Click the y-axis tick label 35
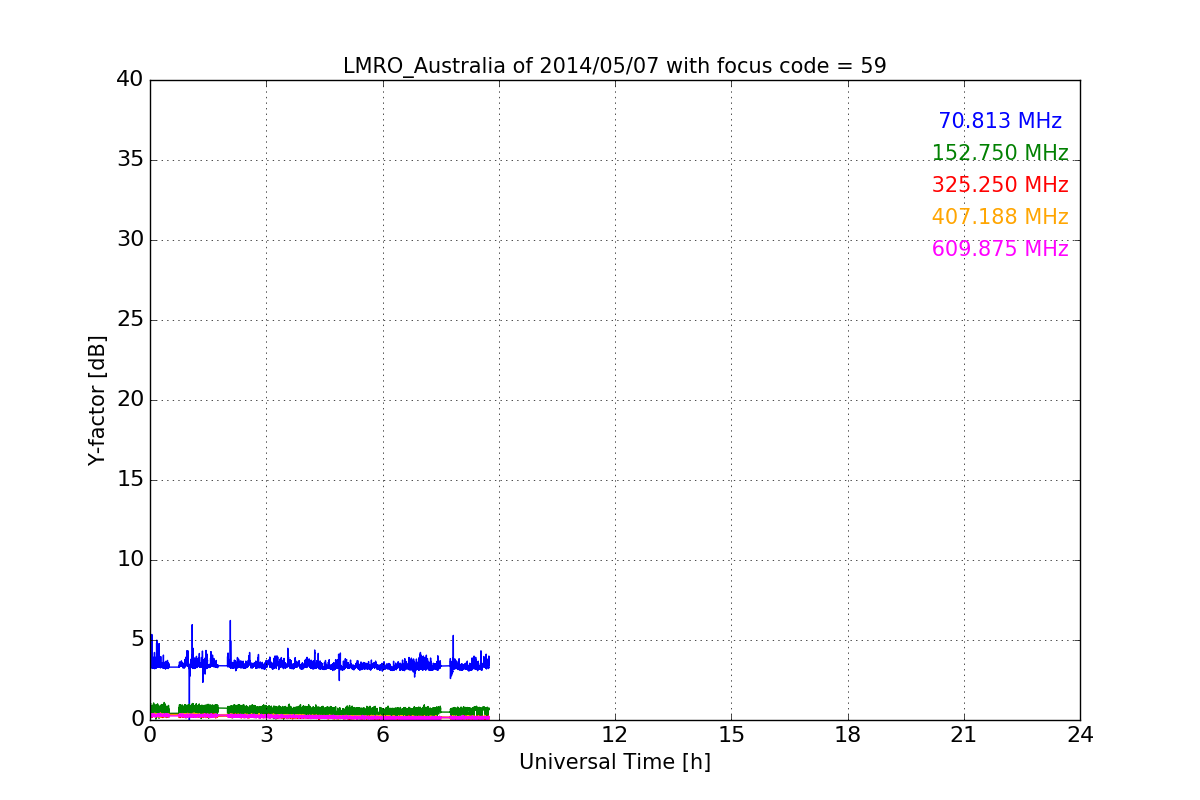 click(130, 159)
